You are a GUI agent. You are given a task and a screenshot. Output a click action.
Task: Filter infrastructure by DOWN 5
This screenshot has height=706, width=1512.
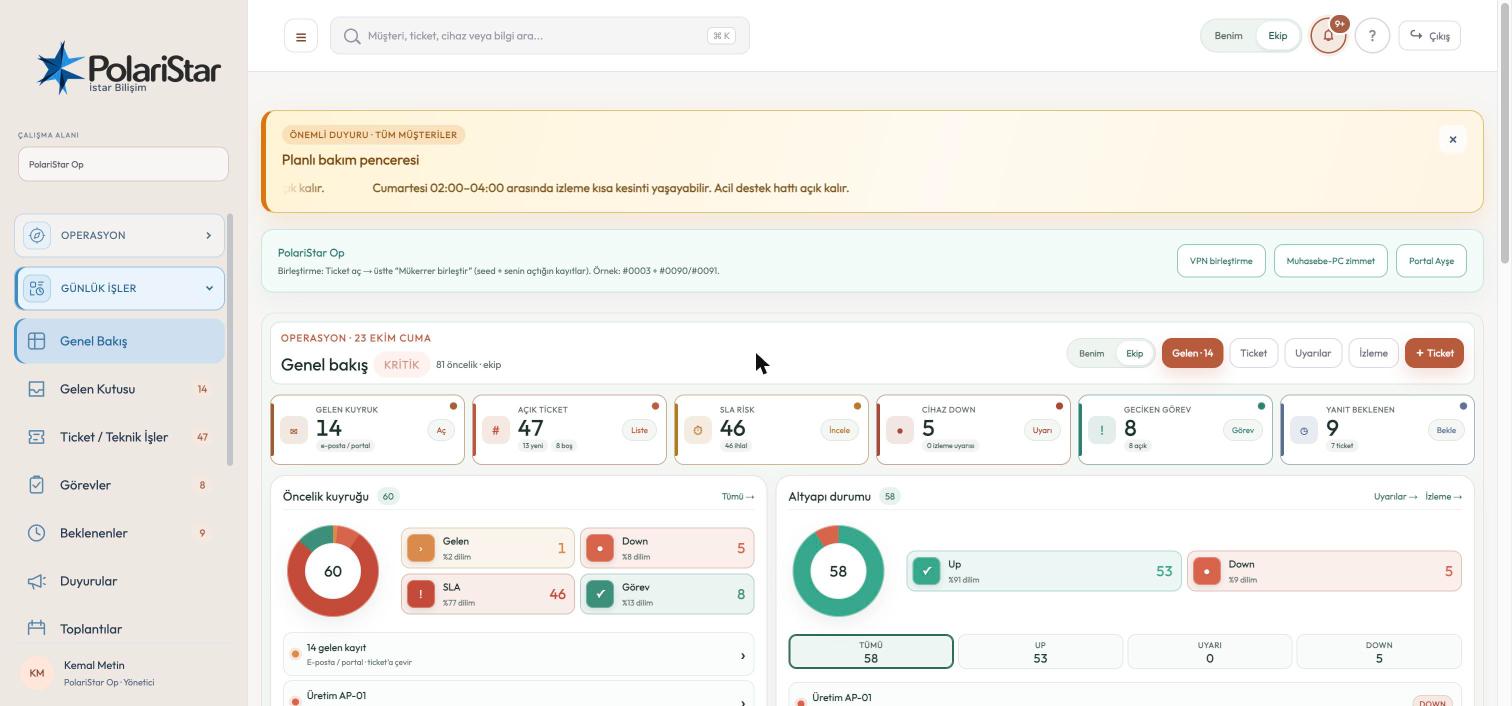coord(1379,652)
